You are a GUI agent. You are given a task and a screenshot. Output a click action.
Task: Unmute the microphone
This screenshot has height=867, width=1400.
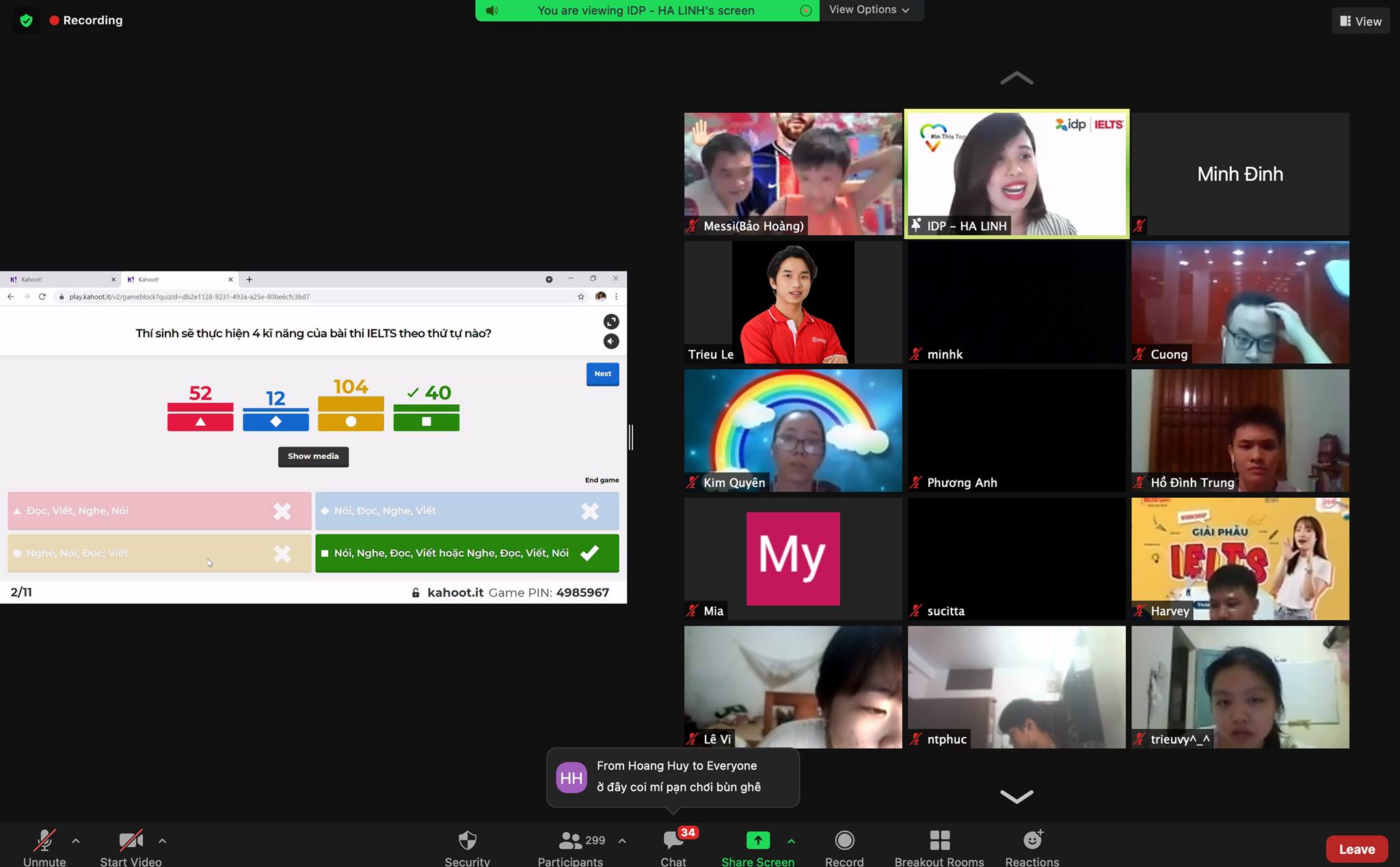pos(44,840)
